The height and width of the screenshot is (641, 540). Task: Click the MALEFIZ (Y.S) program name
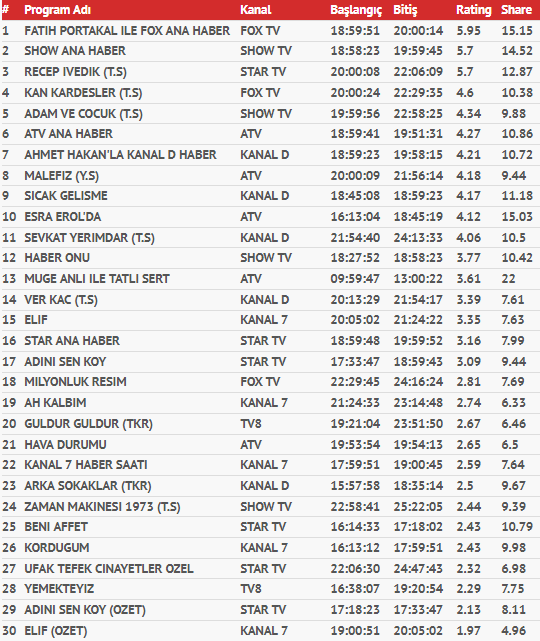[x=62, y=176]
